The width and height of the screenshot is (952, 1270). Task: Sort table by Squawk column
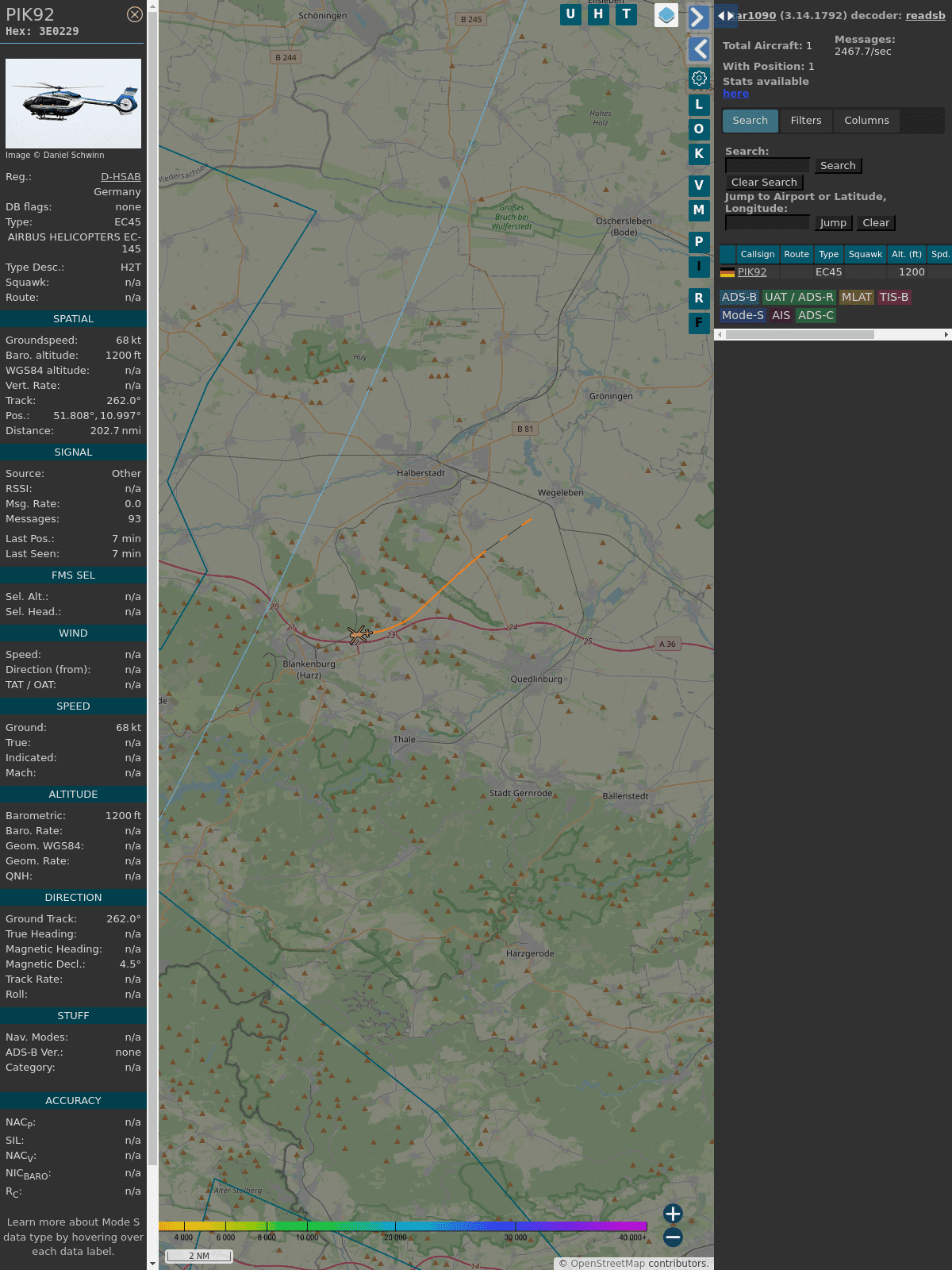click(866, 254)
